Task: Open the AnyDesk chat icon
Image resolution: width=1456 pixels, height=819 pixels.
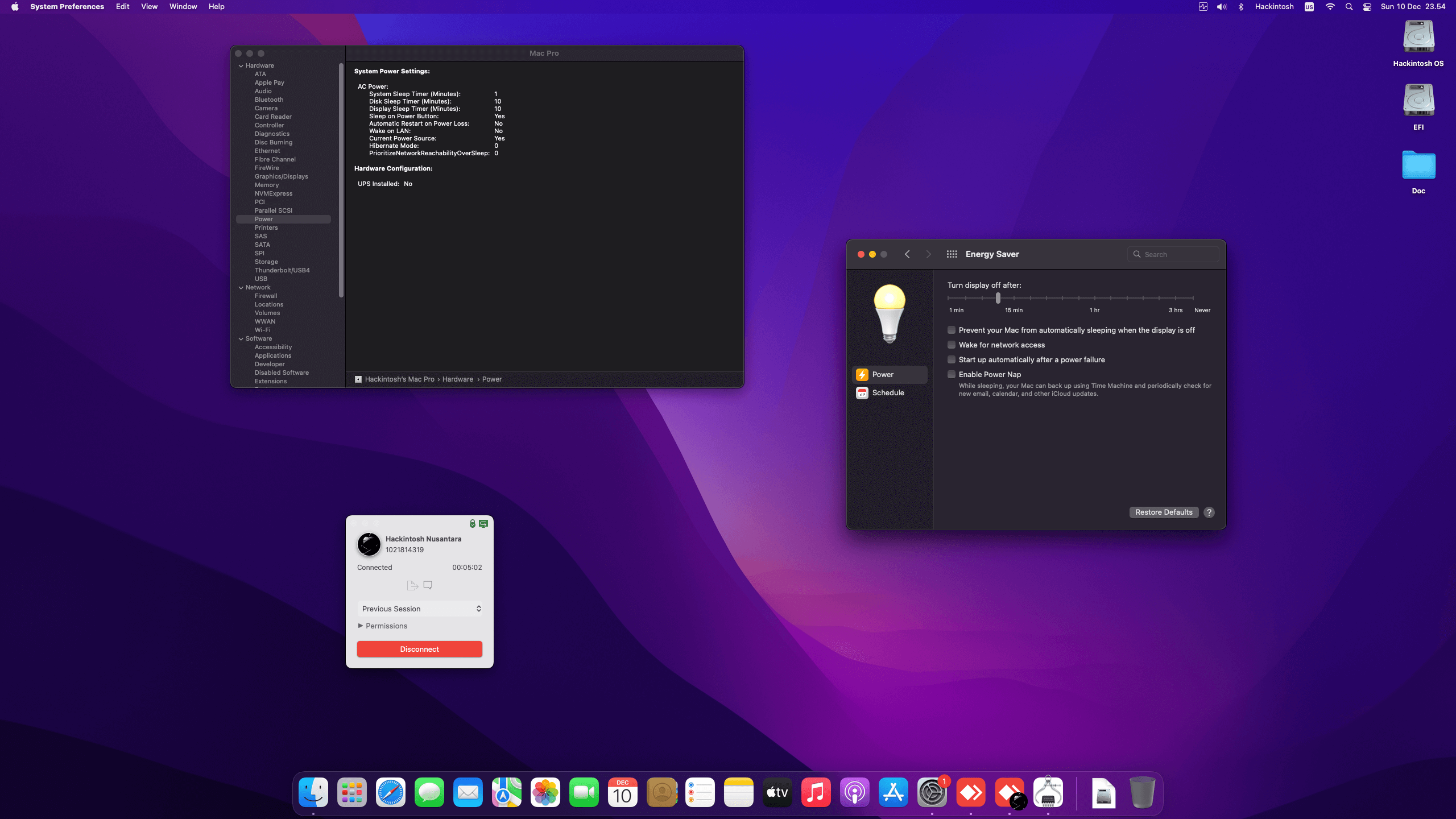Action: pos(428,585)
